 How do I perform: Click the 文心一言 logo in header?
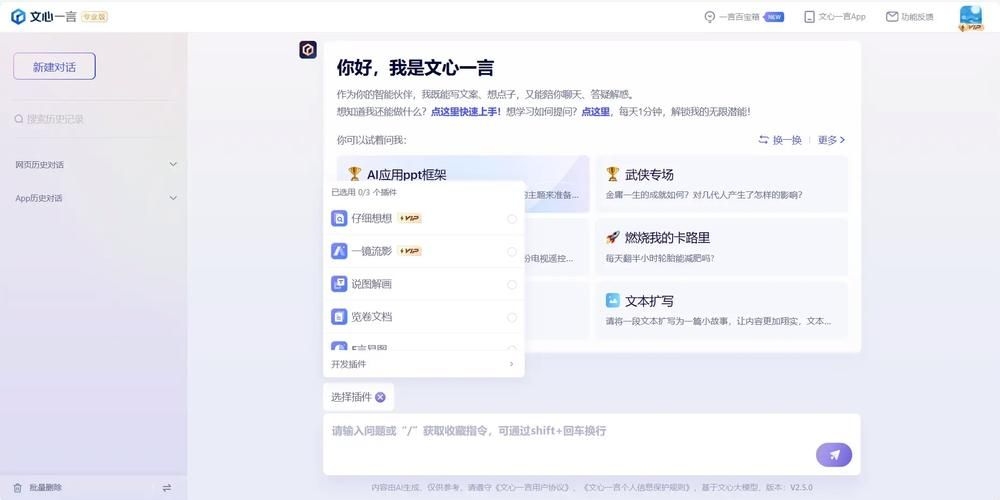tap(44, 17)
